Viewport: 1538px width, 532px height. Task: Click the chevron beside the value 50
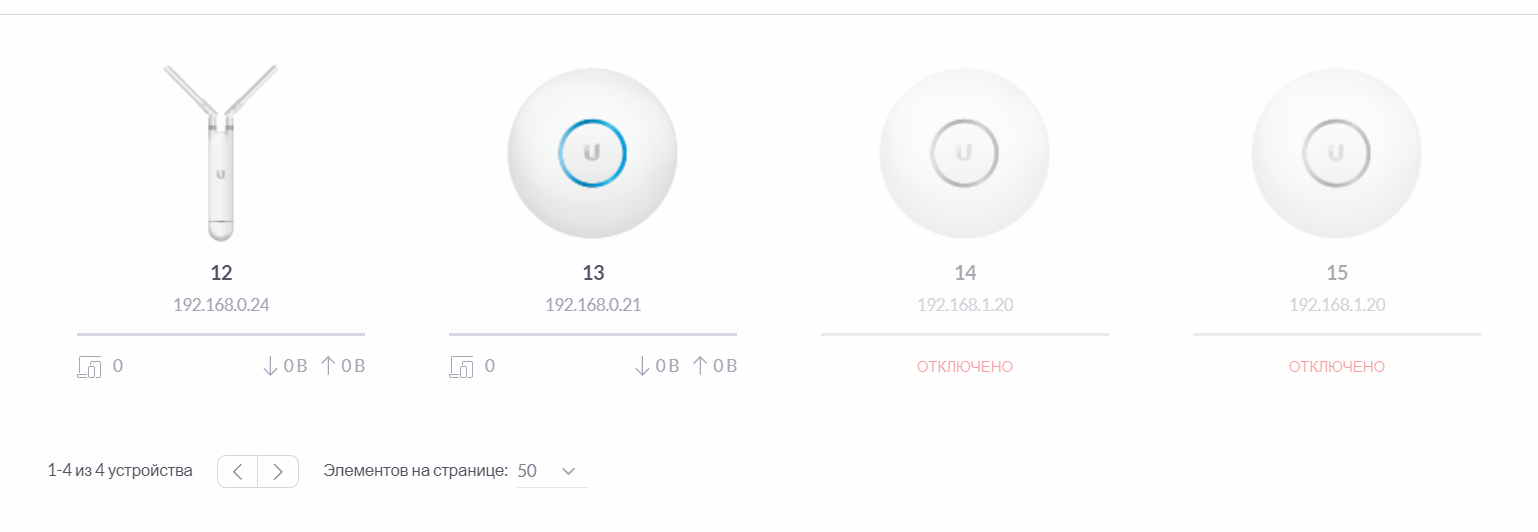[569, 471]
